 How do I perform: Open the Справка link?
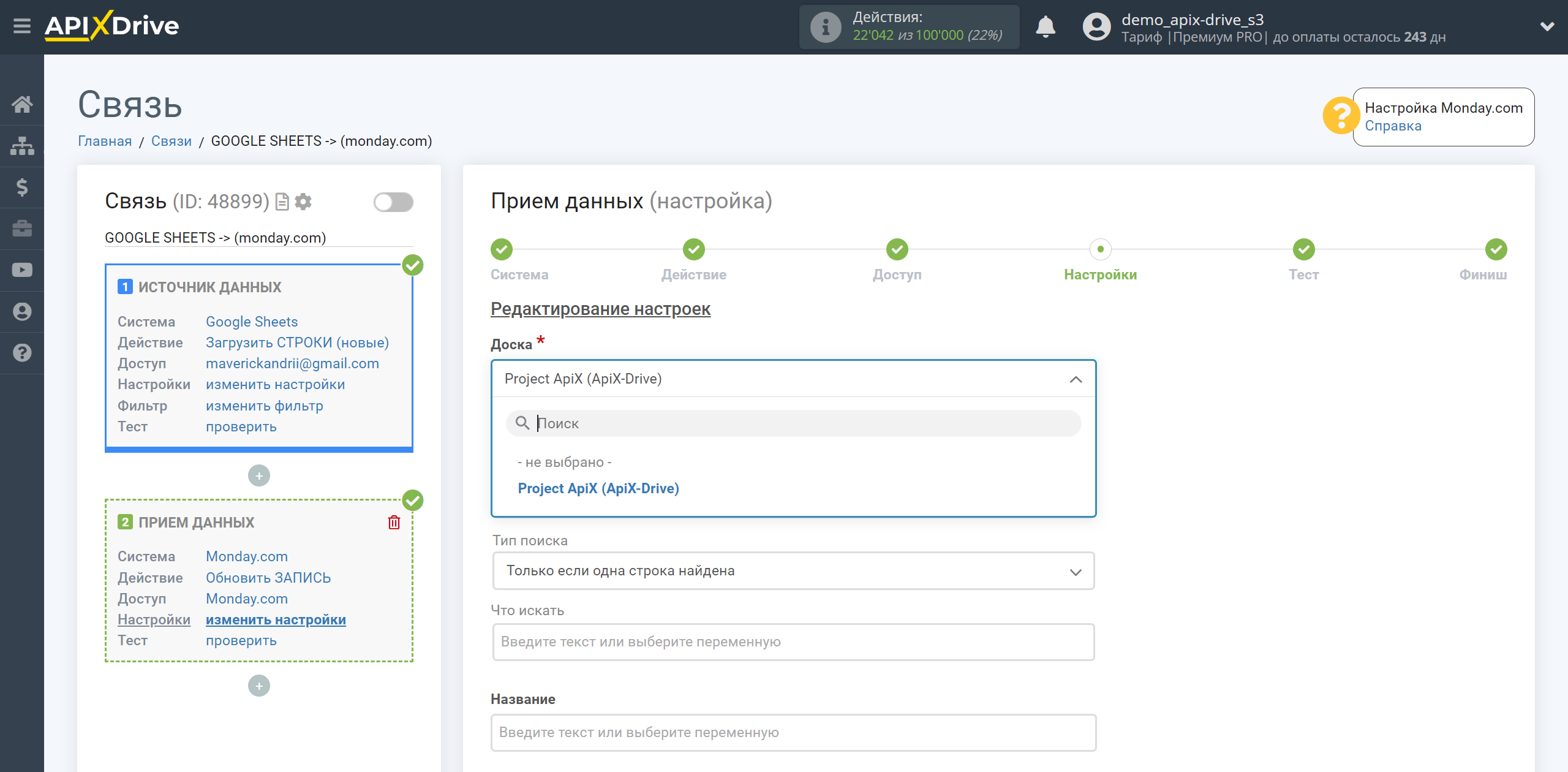(1393, 126)
